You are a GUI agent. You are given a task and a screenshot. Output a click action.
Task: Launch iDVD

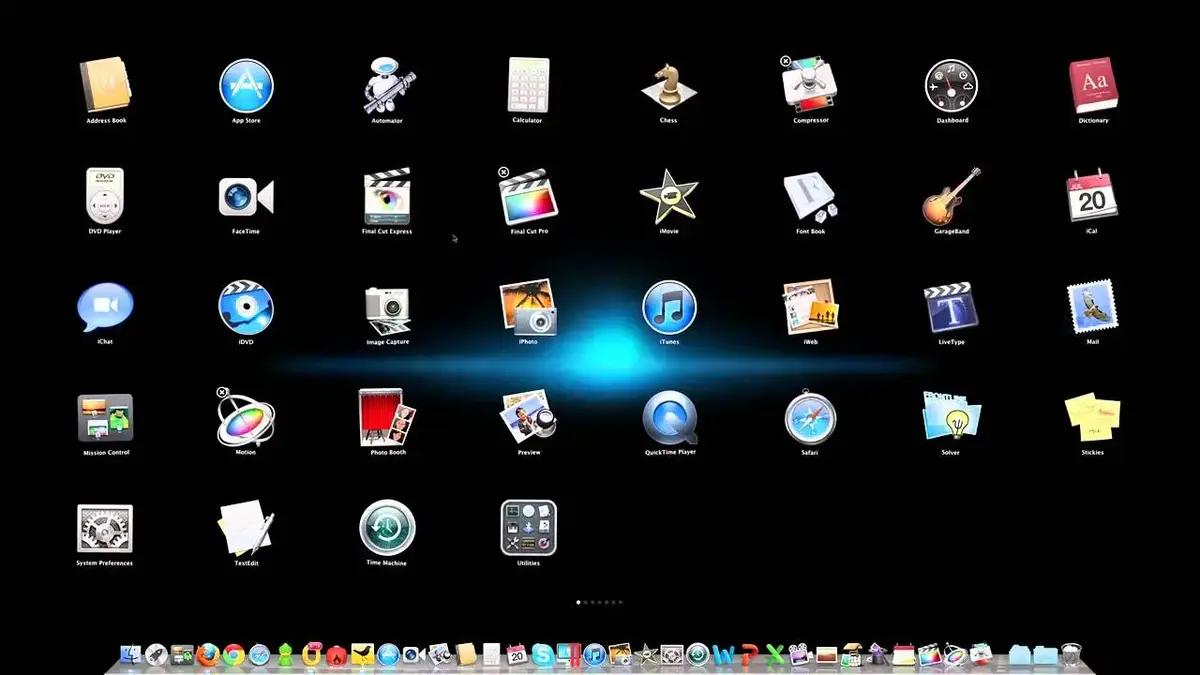point(246,310)
